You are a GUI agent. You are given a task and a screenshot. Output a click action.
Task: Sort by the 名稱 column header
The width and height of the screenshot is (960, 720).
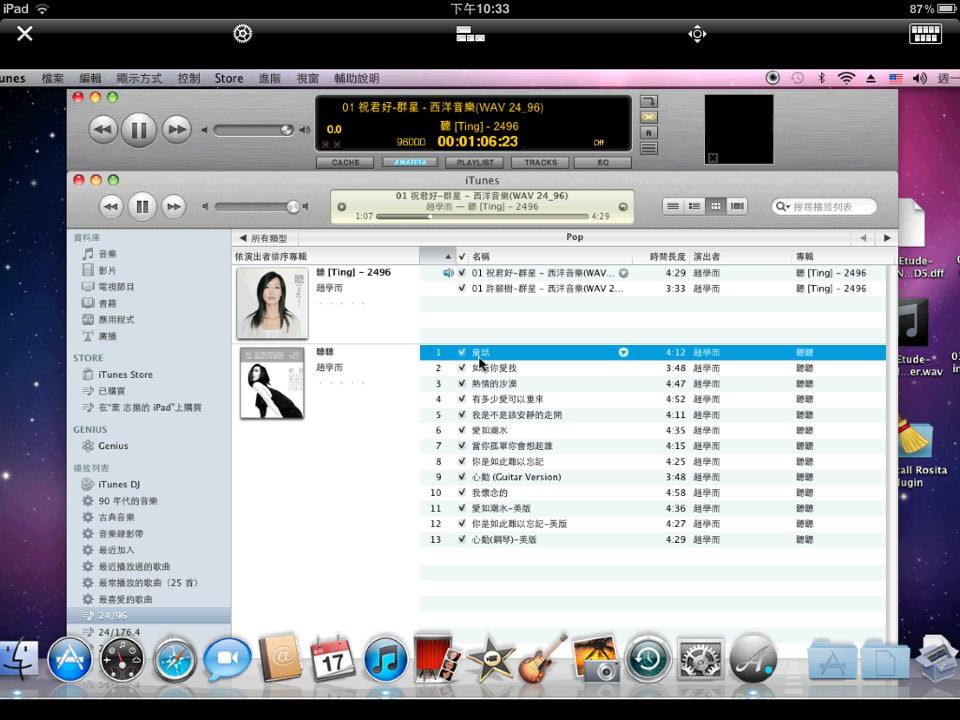tap(481, 257)
